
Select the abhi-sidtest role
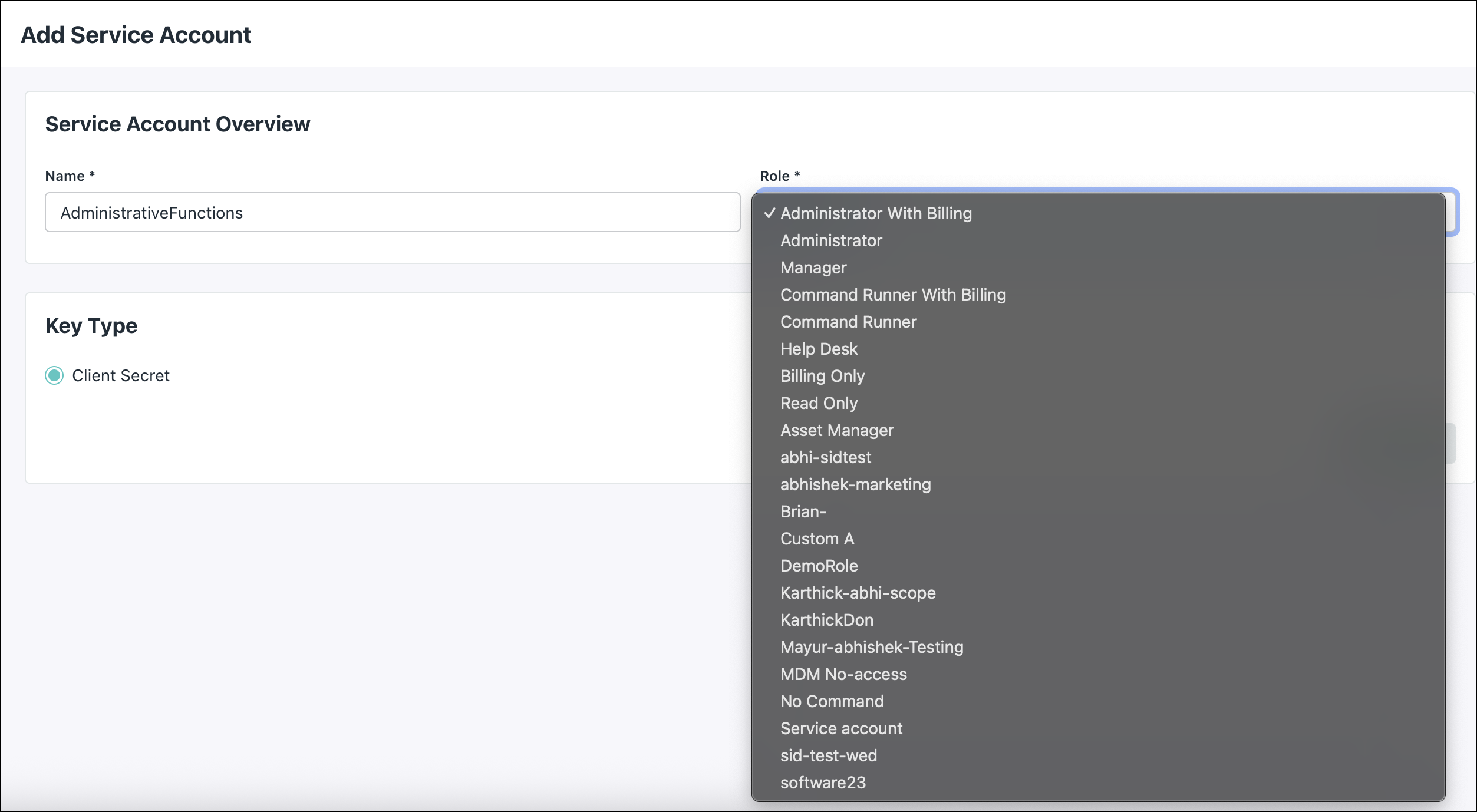click(x=826, y=457)
